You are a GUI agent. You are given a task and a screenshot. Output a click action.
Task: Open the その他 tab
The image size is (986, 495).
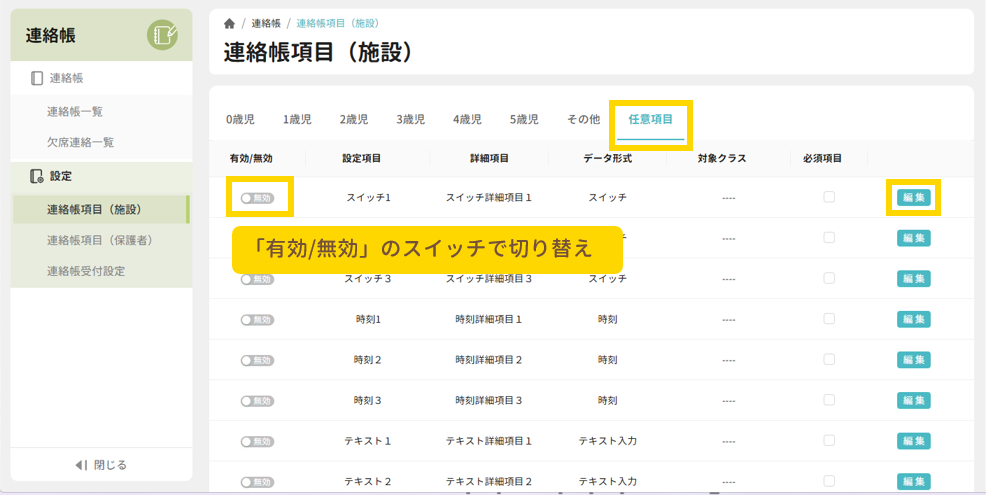tap(583, 119)
